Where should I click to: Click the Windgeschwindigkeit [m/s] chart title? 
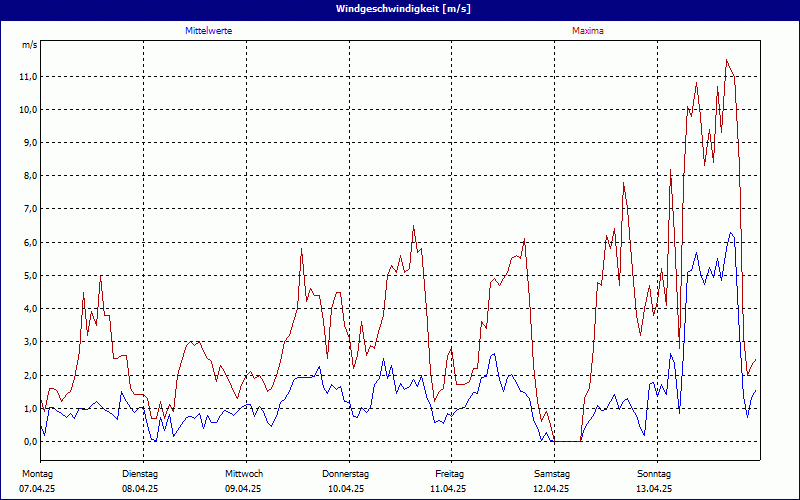[x=400, y=9]
